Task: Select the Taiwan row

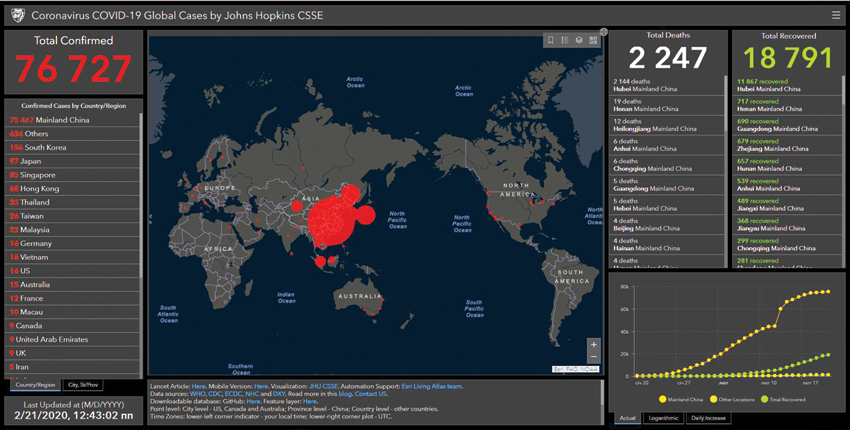Action: pos(72,216)
